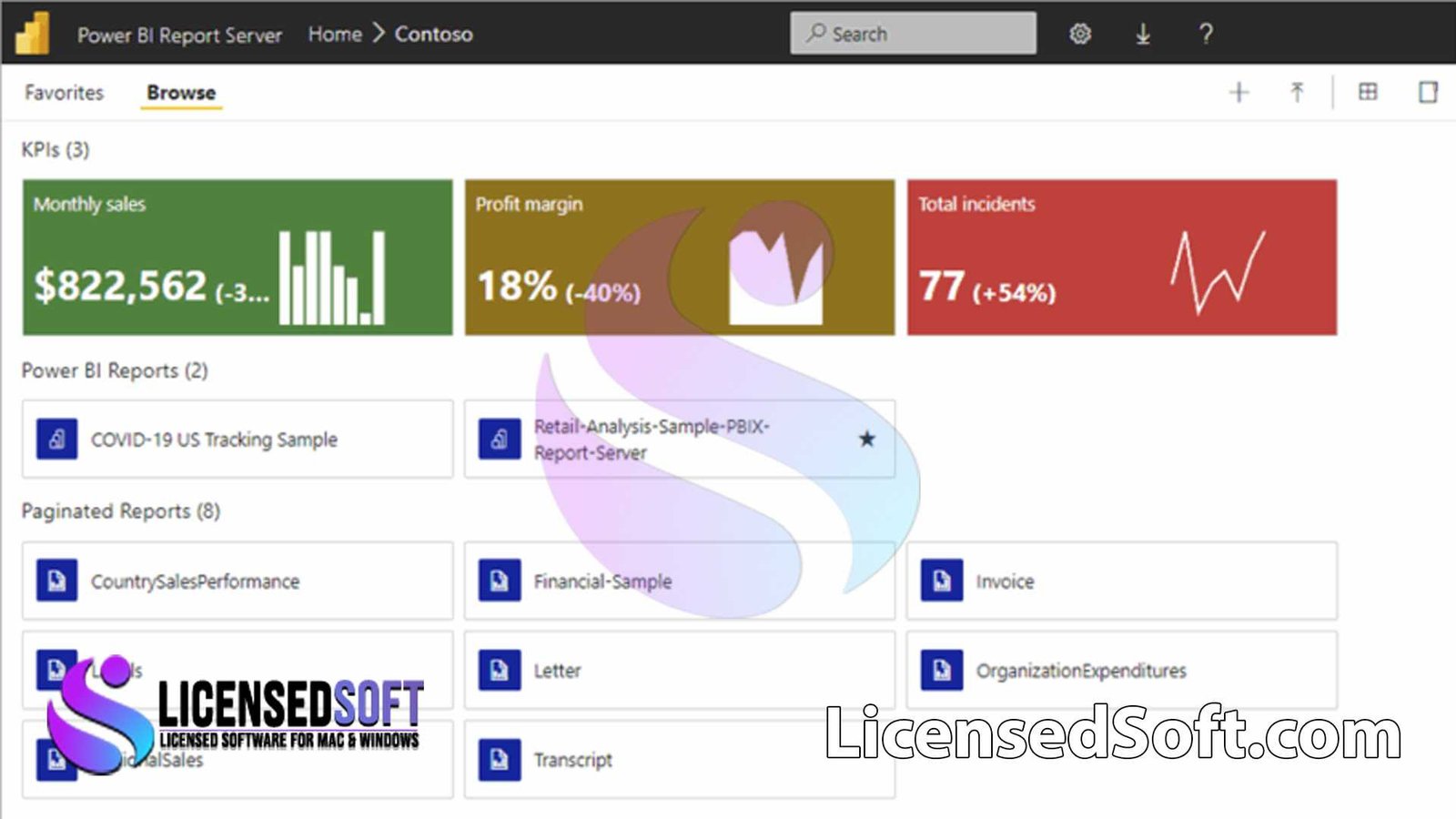Toggle favorite star on Retail-Analysis-Sample report
The height and width of the screenshot is (819, 1456).
[866, 439]
